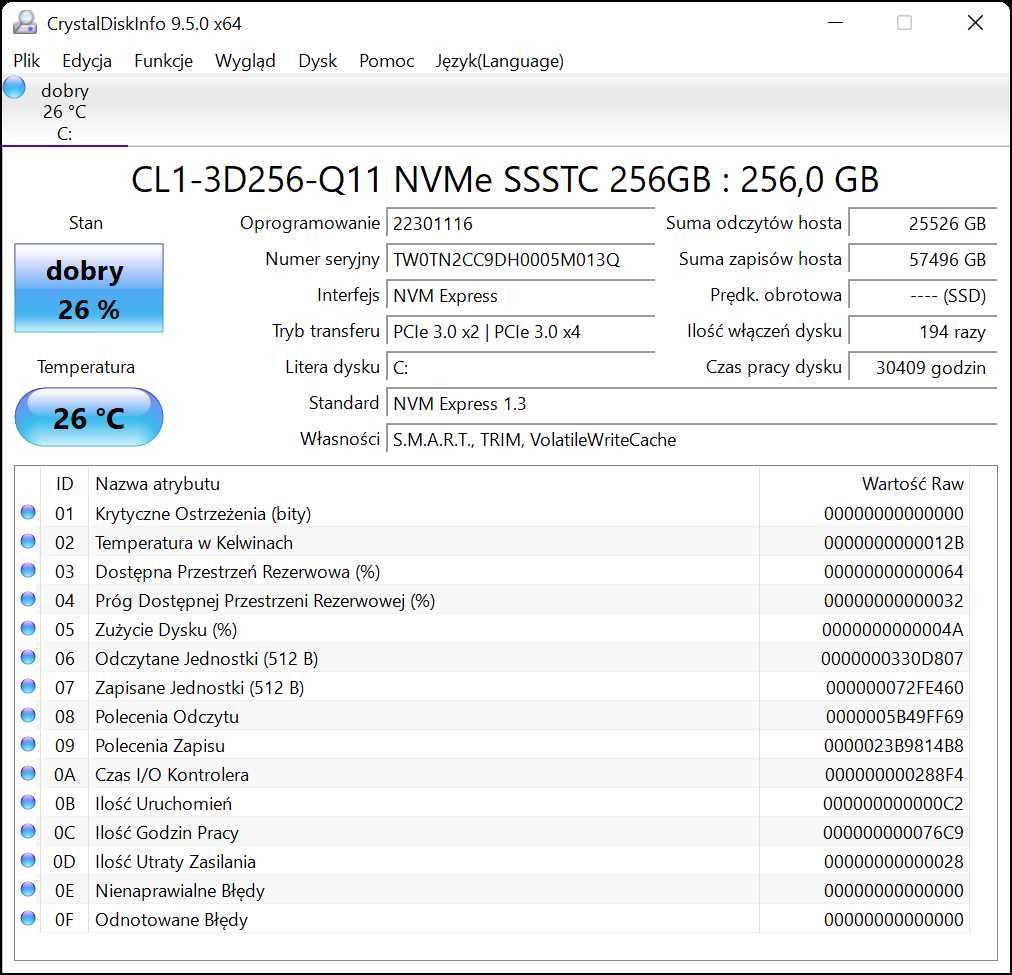Click status dot for Ilość Utraty Zasilania row
Viewport: 1012px width, 975px height.
[x=28, y=861]
